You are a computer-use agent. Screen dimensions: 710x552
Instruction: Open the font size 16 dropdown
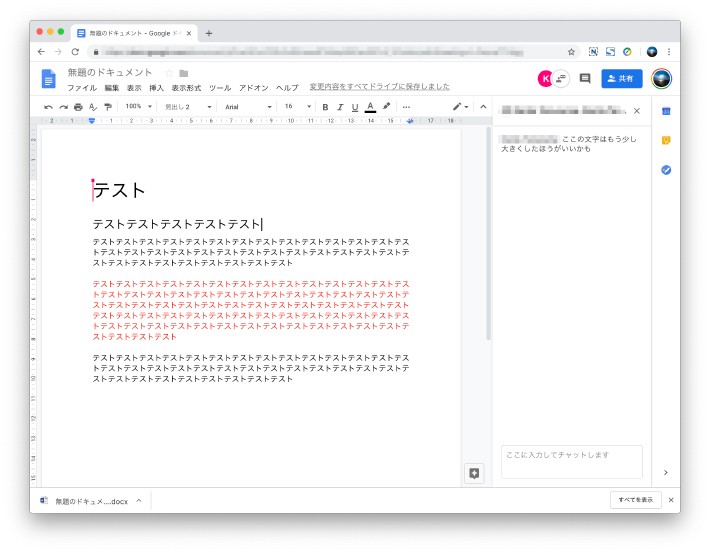tap(297, 106)
